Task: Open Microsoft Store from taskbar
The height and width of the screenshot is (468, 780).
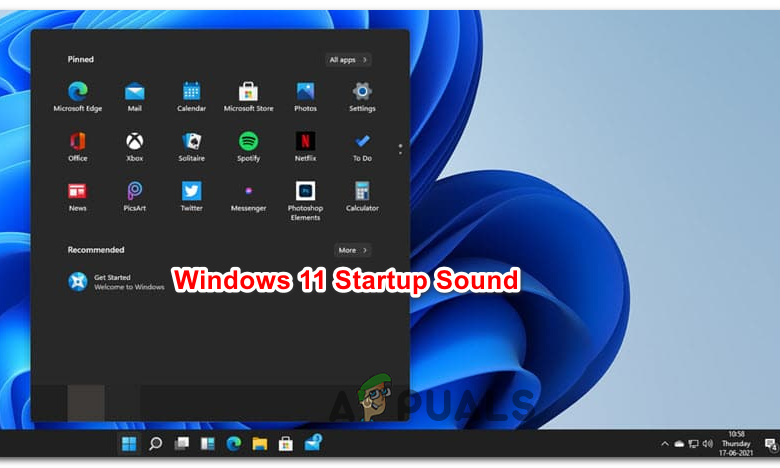Action: (286, 443)
